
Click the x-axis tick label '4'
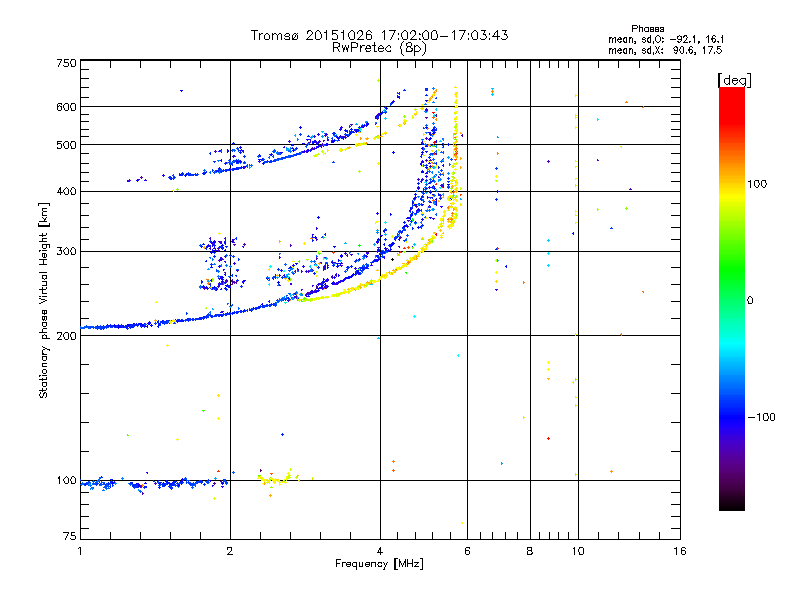(380, 551)
